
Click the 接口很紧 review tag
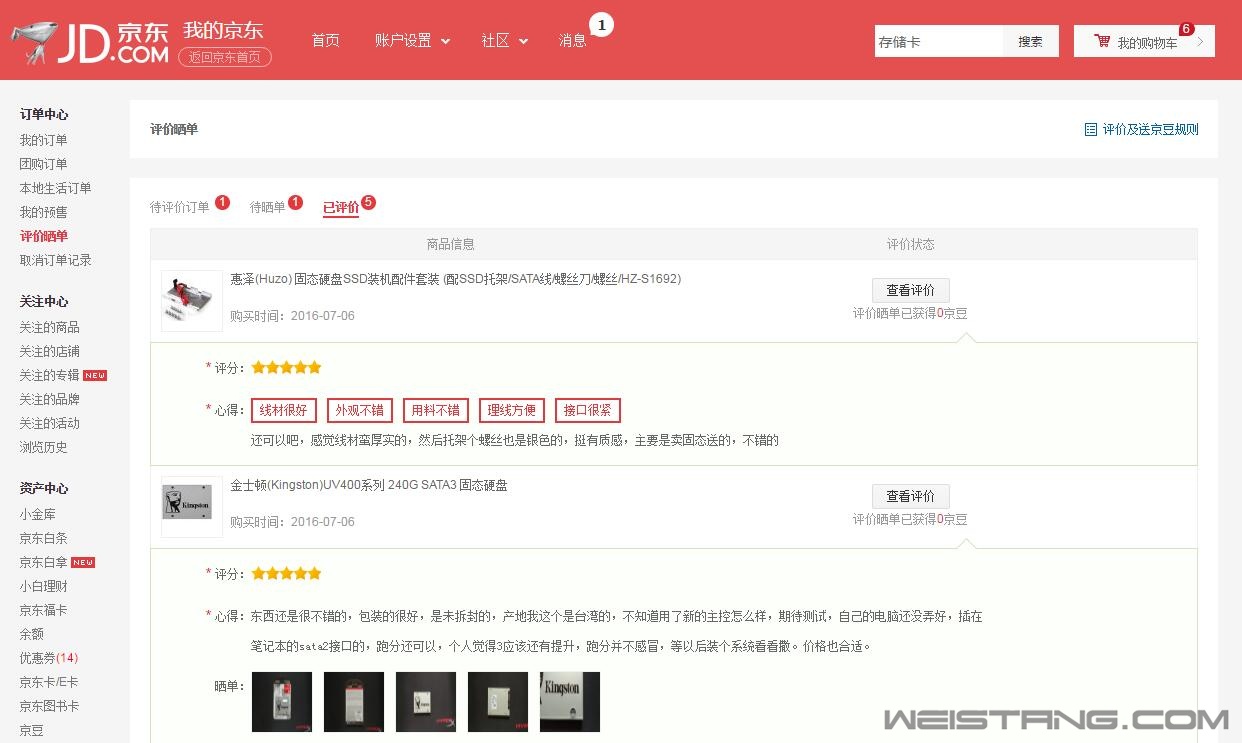(588, 410)
